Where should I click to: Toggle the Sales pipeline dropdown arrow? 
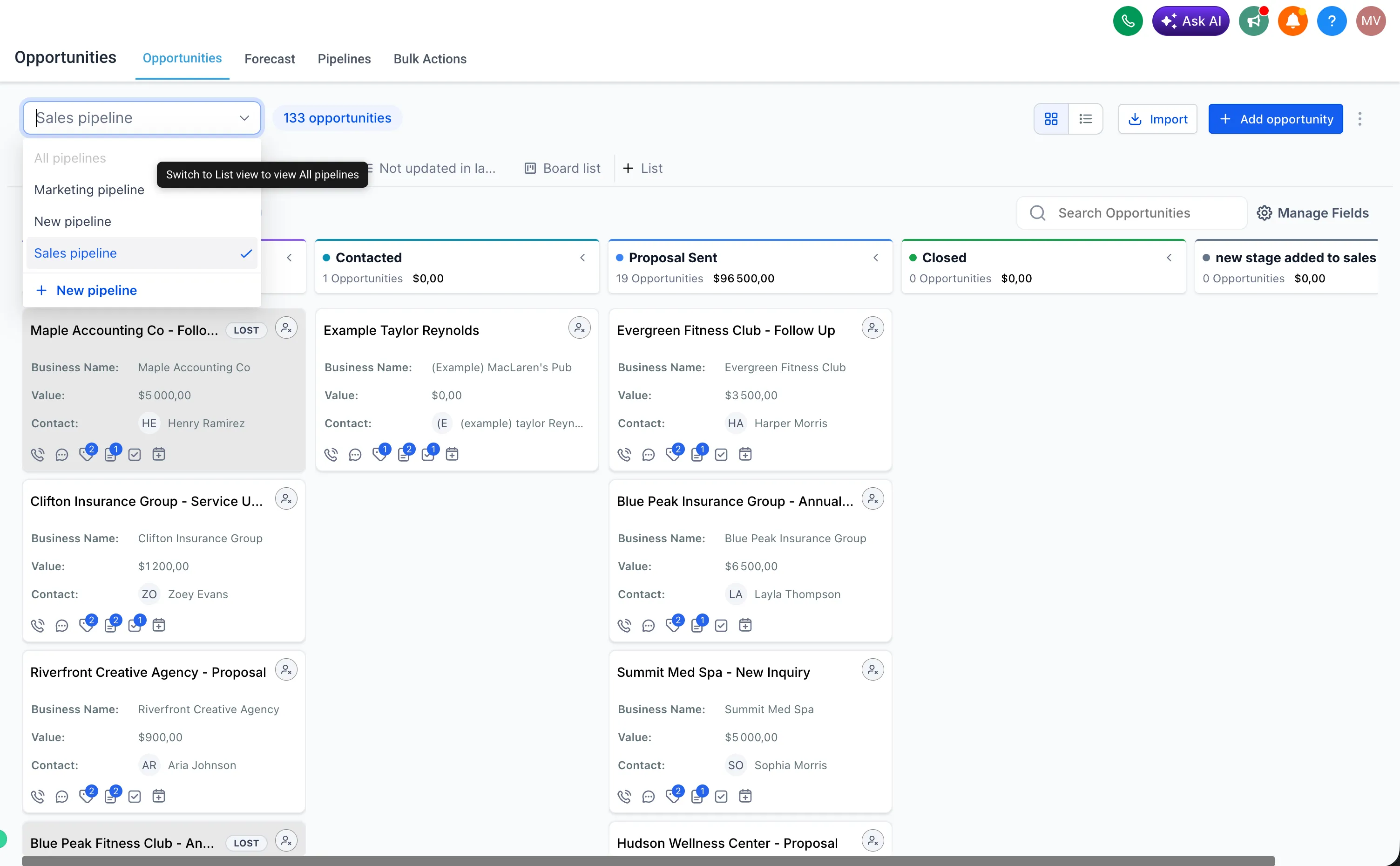click(x=244, y=118)
